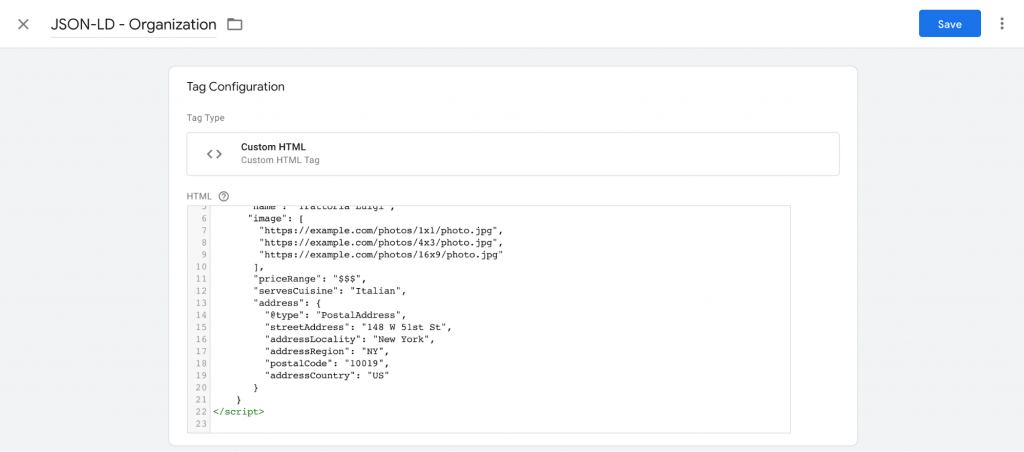Close the tag editor with the X icon
This screenshot has width=1024, height=452.
(x=24, y=24)
